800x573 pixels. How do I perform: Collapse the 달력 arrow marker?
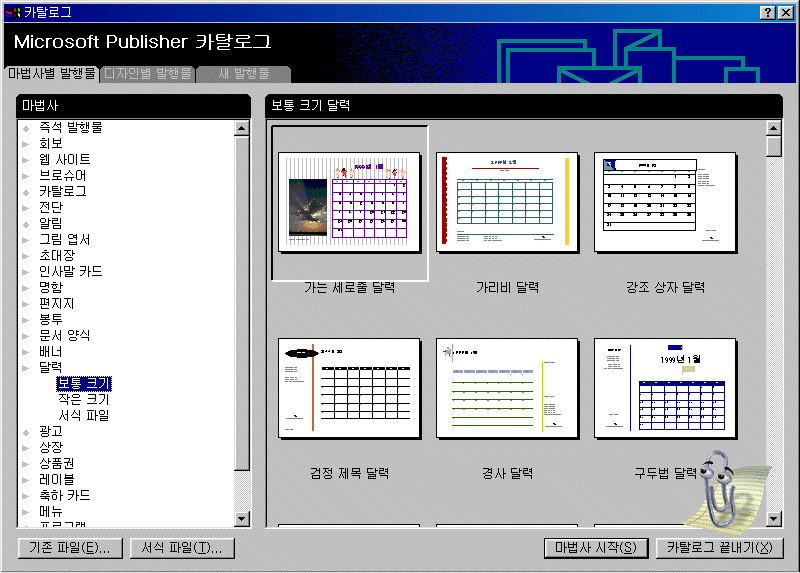pyautogui.click(x=26, y=368)
